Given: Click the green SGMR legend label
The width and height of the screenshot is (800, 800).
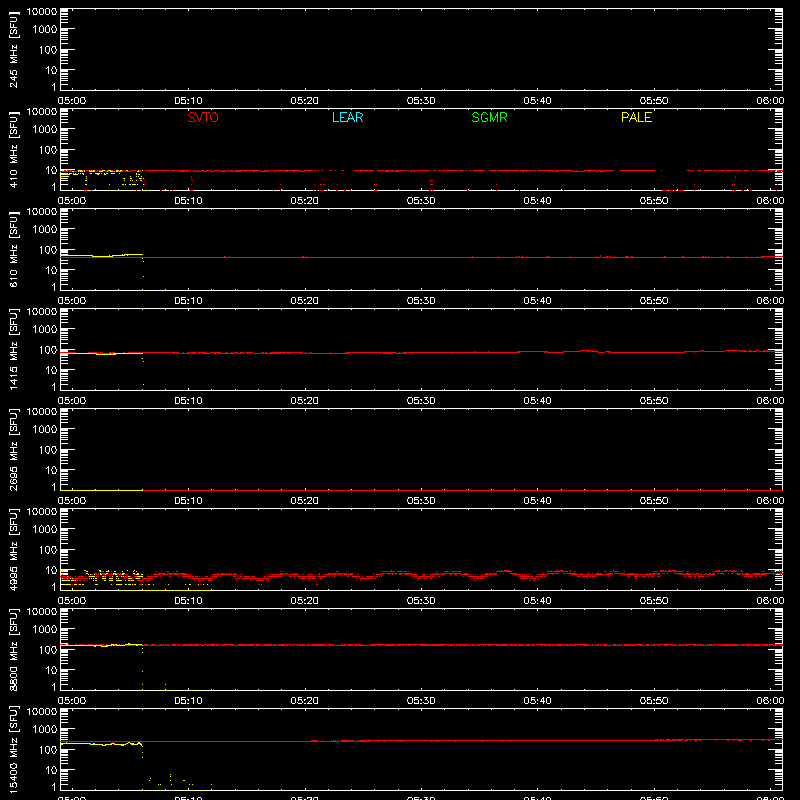Looking at the screenshot, I should point(489,117).
